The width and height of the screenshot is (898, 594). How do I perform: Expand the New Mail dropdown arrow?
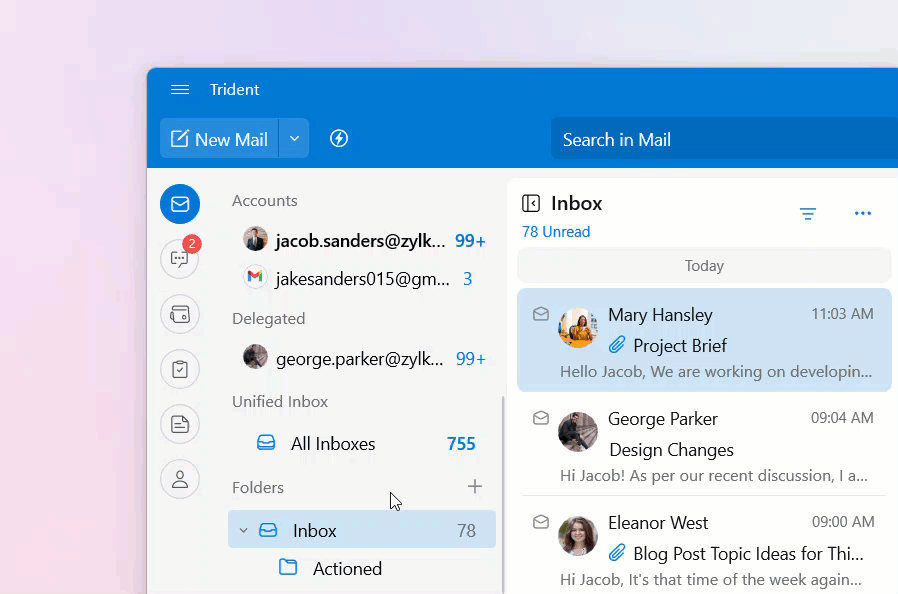294,139
